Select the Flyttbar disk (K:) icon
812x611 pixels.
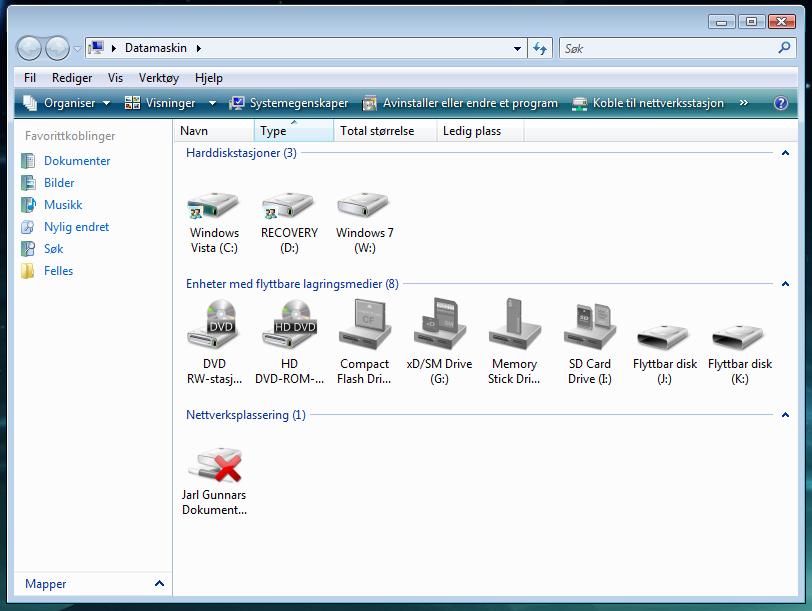tap(739, 337)
